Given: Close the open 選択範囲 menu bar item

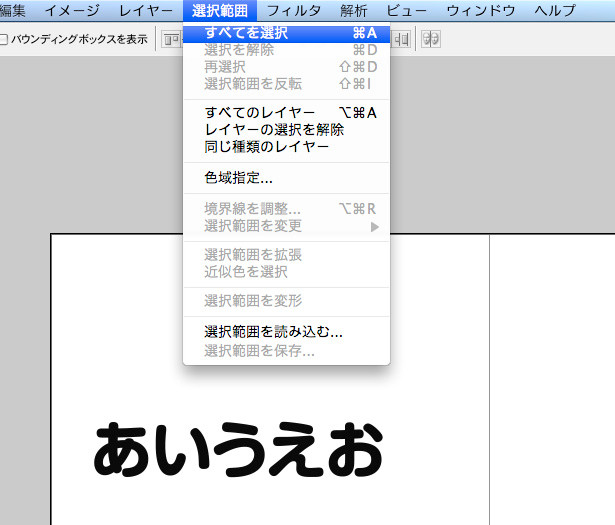Looking at the screenshot, I should pyautogui.click(x=220, y=11).
